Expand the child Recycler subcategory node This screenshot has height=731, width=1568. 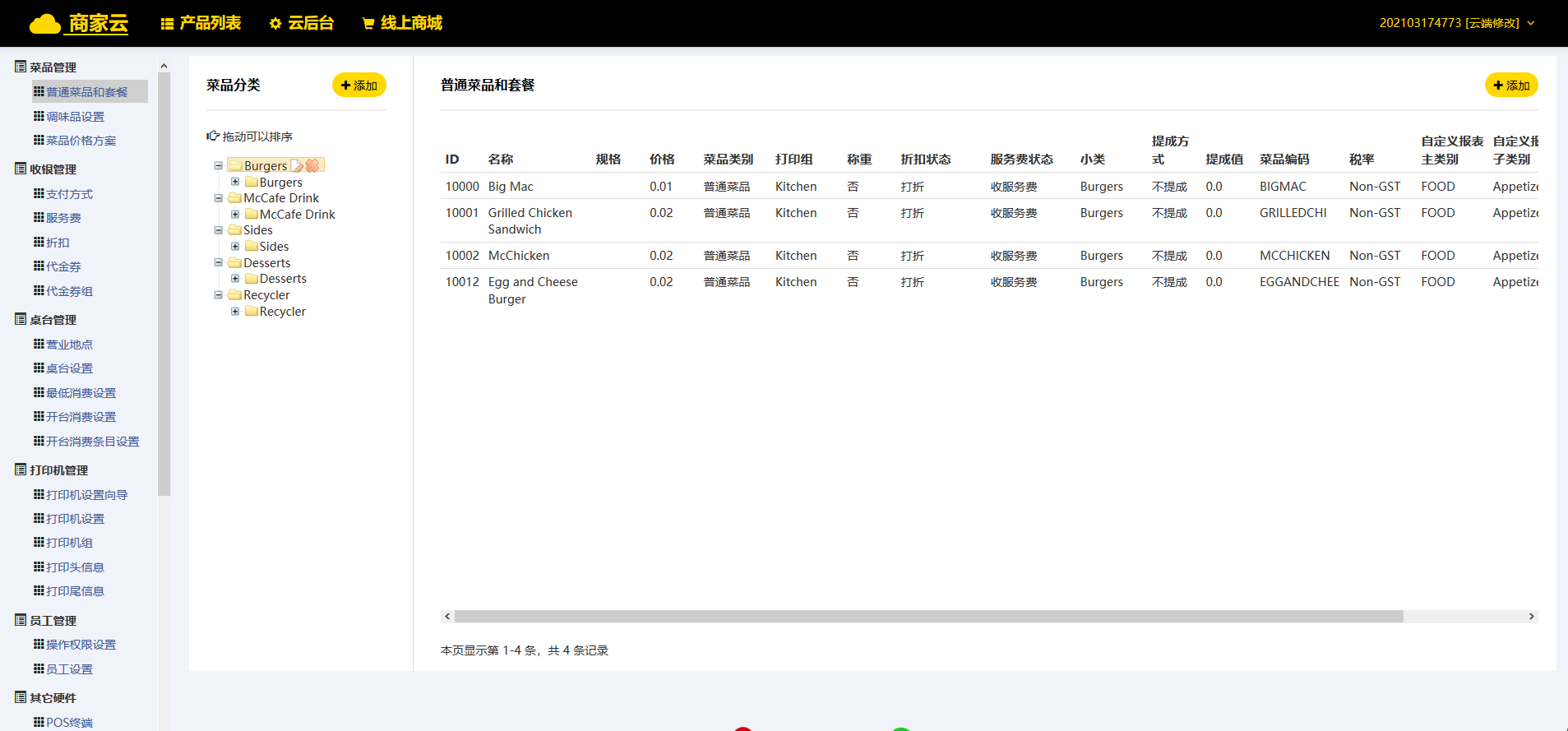pyautogui.click(x=235, y=312)
